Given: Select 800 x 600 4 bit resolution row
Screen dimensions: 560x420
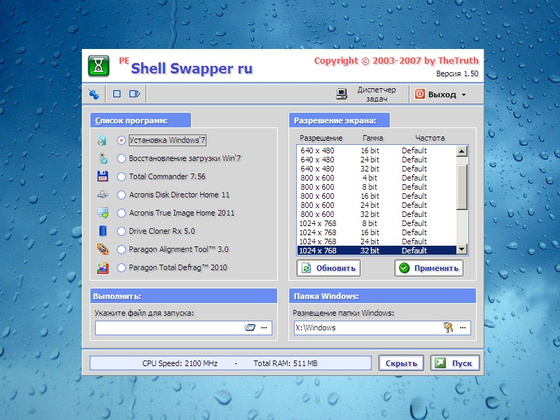Looking at the screenshot, I should 377,178.
